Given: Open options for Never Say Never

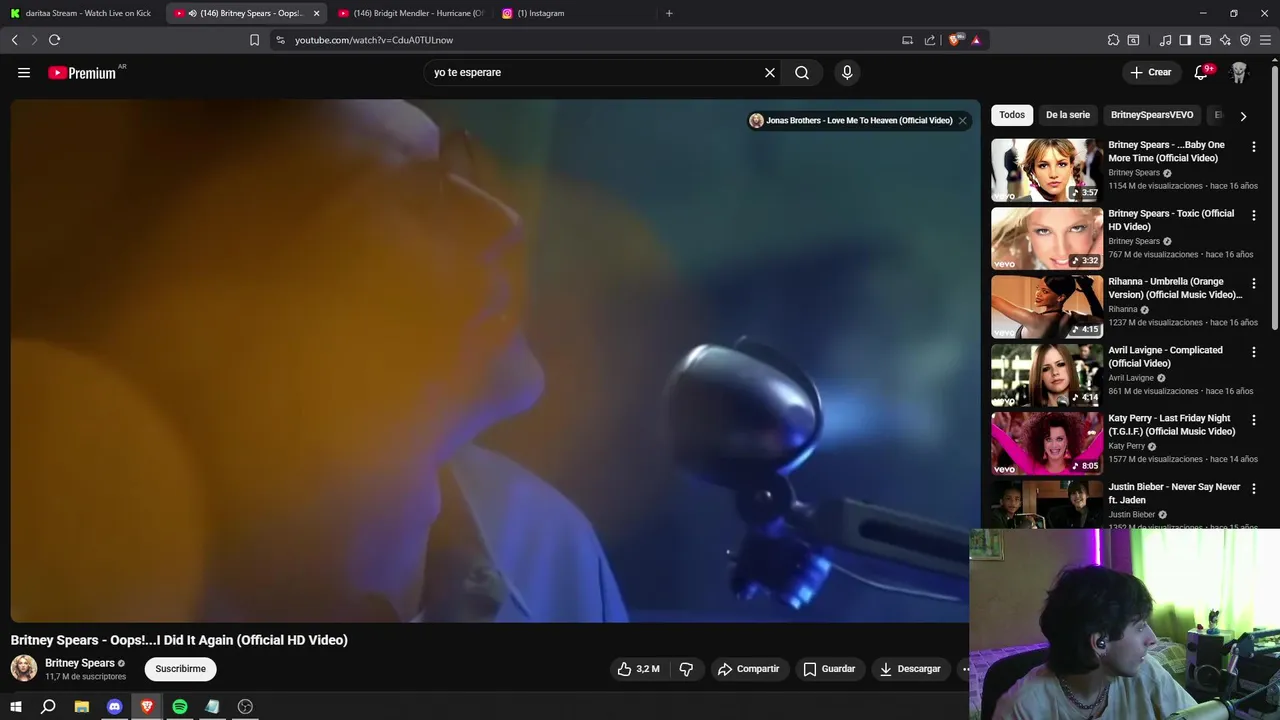Looking at the screenshot, I should click(x=1253, y=489).
